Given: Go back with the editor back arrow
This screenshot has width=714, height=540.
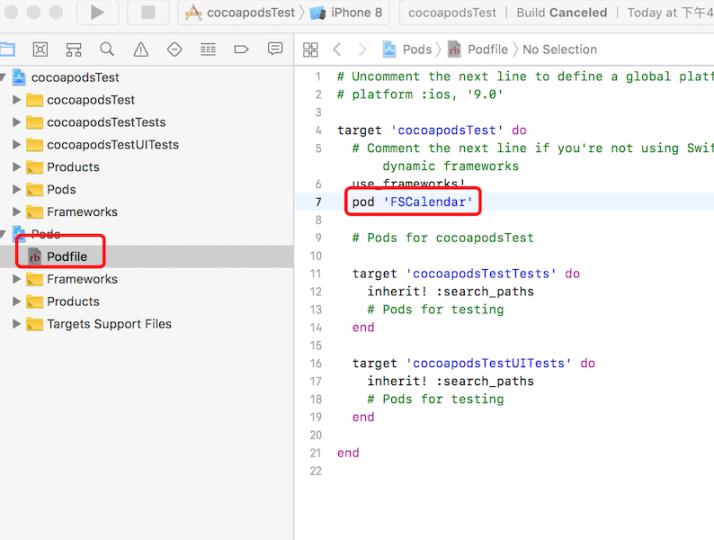Looking at the screenshot, I should (x=337, y=49).
